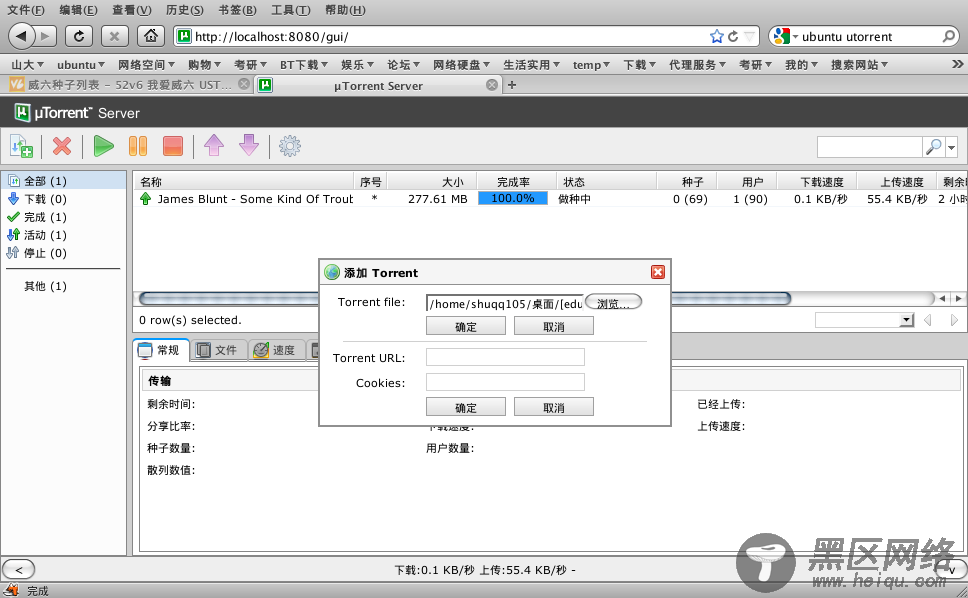This screenshot has height=598, width=968.
Task: Click the reload icon inside address bar
Action: coord(733,36)
